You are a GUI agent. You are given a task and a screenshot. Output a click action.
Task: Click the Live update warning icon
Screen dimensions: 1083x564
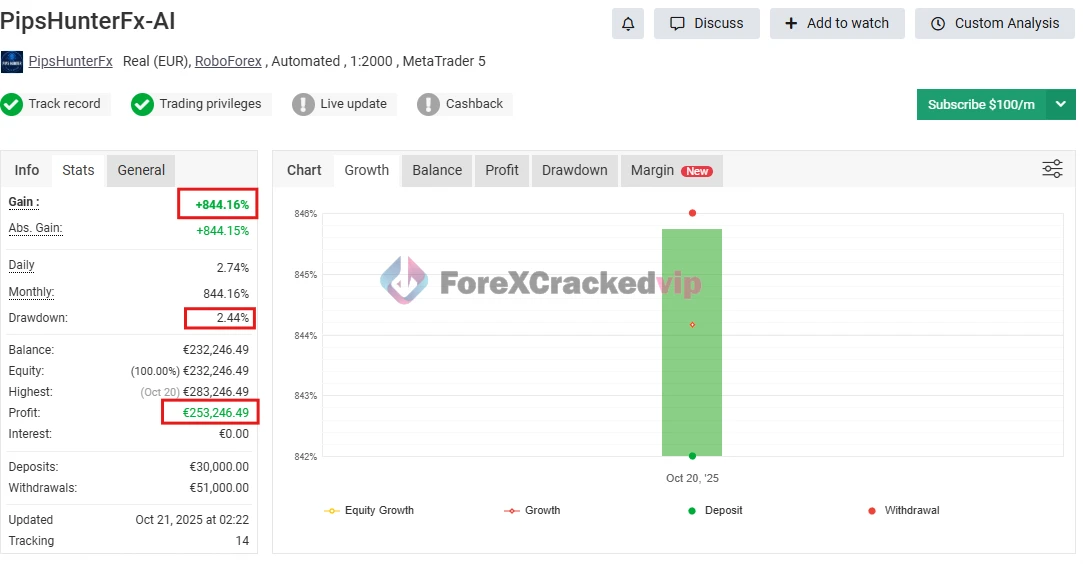tap(303, 104)
